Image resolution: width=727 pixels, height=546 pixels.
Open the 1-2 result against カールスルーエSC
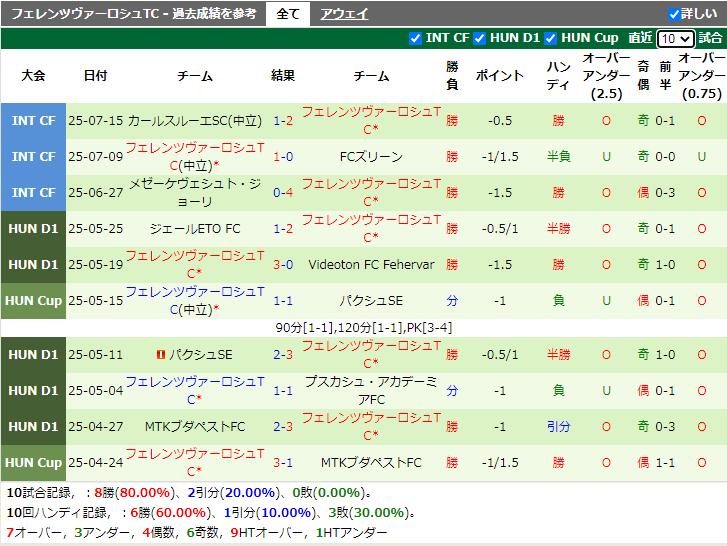(x=283, y=121)
